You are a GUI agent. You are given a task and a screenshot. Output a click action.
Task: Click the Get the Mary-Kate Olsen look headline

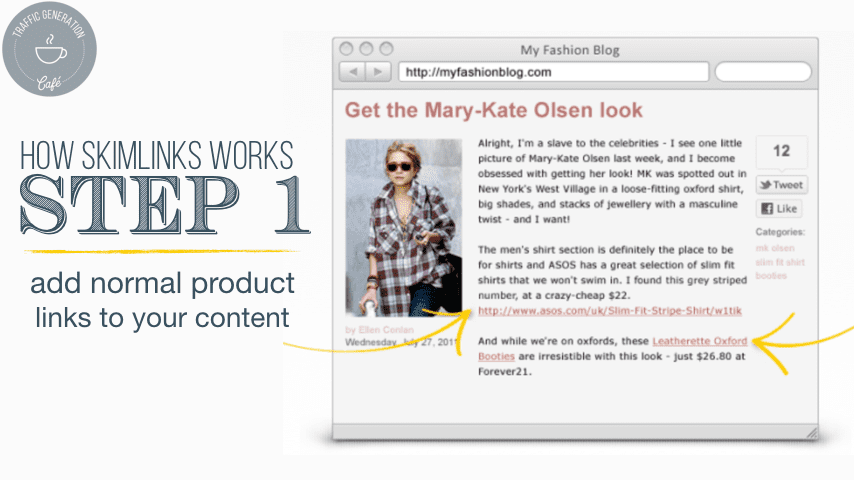pos(493,110)
